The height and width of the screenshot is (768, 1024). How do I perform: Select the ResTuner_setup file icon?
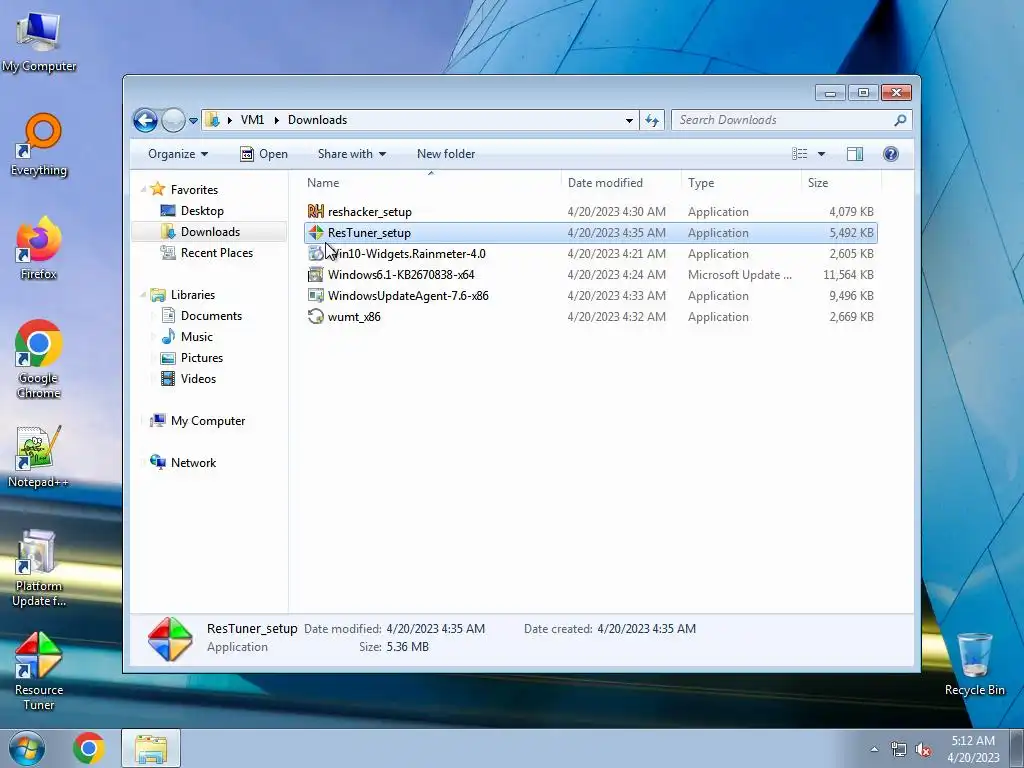pos(316,232)
